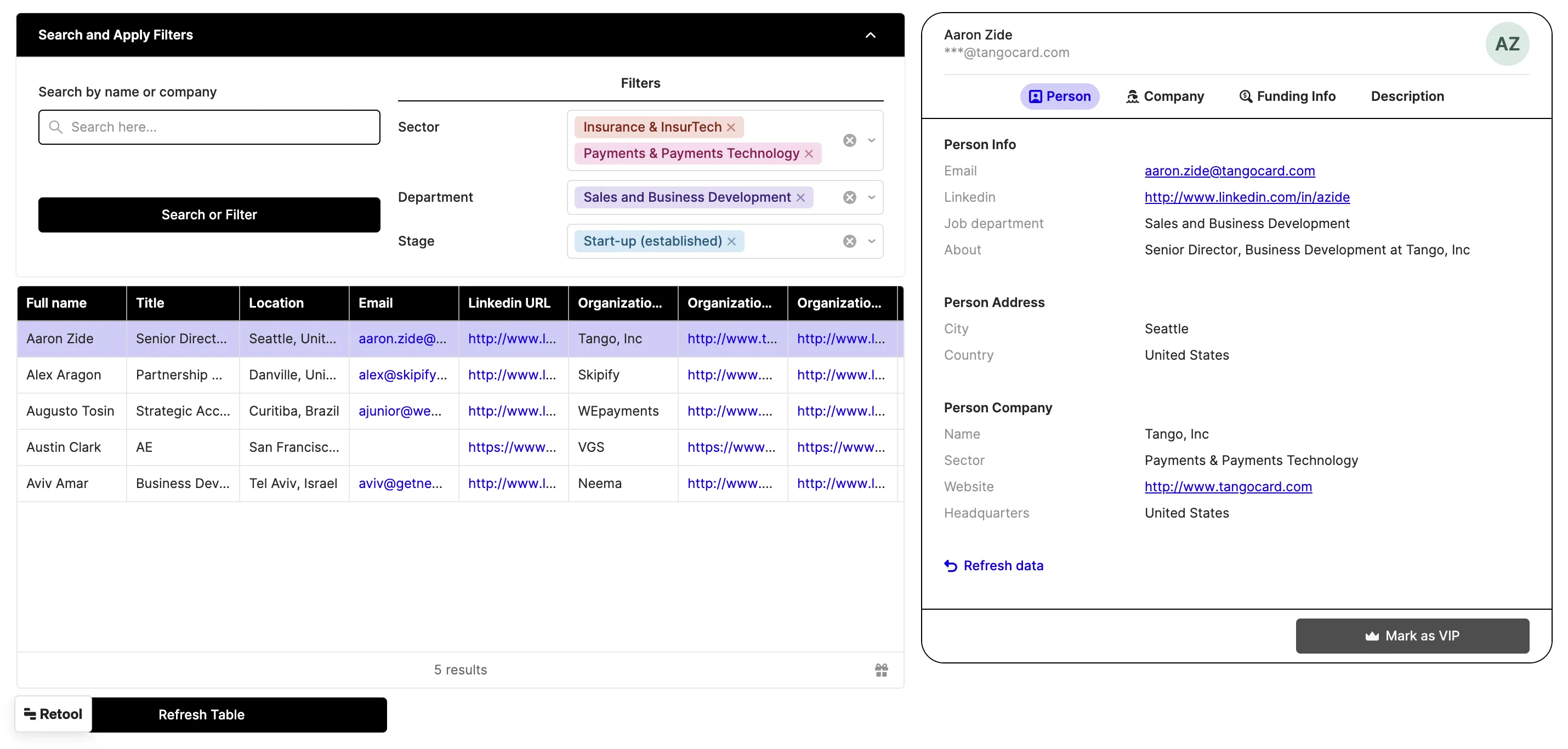
Task: Sort by the Email column header
Action: [404, 303]
